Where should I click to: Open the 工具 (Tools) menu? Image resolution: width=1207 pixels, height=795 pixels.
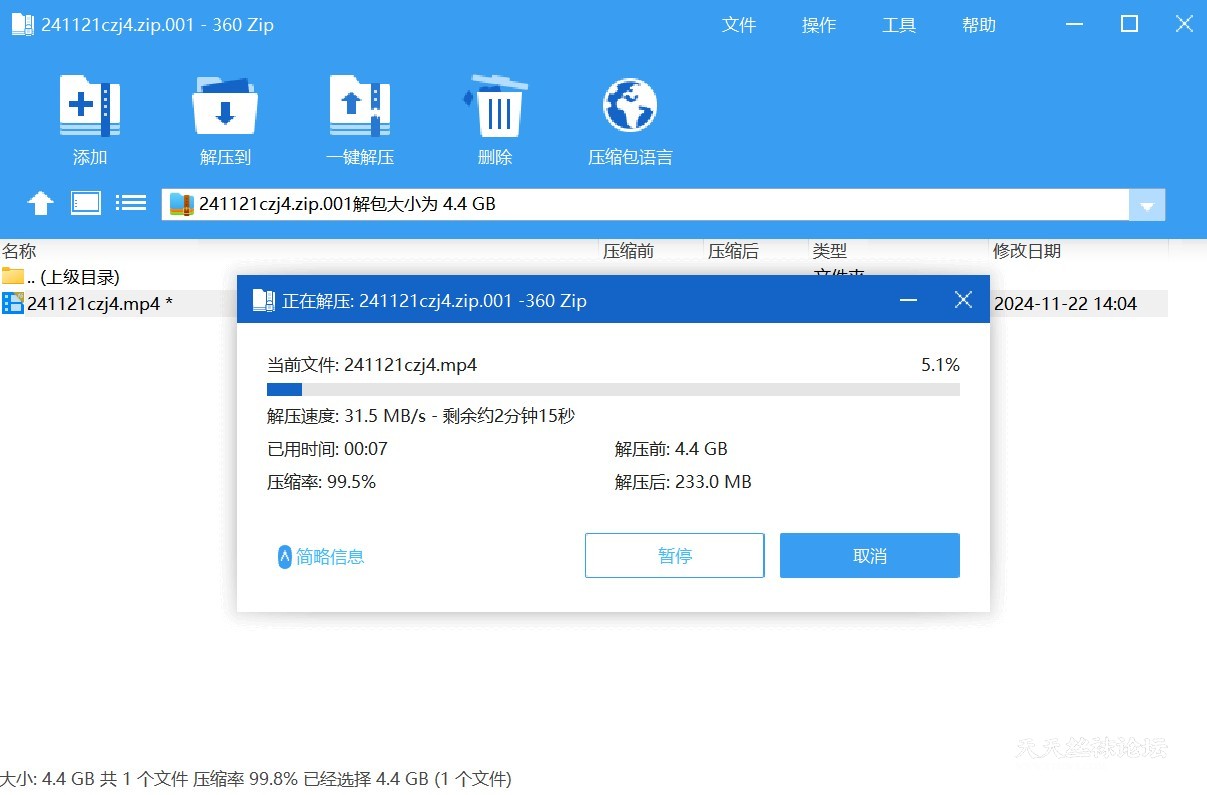(899, 25)
